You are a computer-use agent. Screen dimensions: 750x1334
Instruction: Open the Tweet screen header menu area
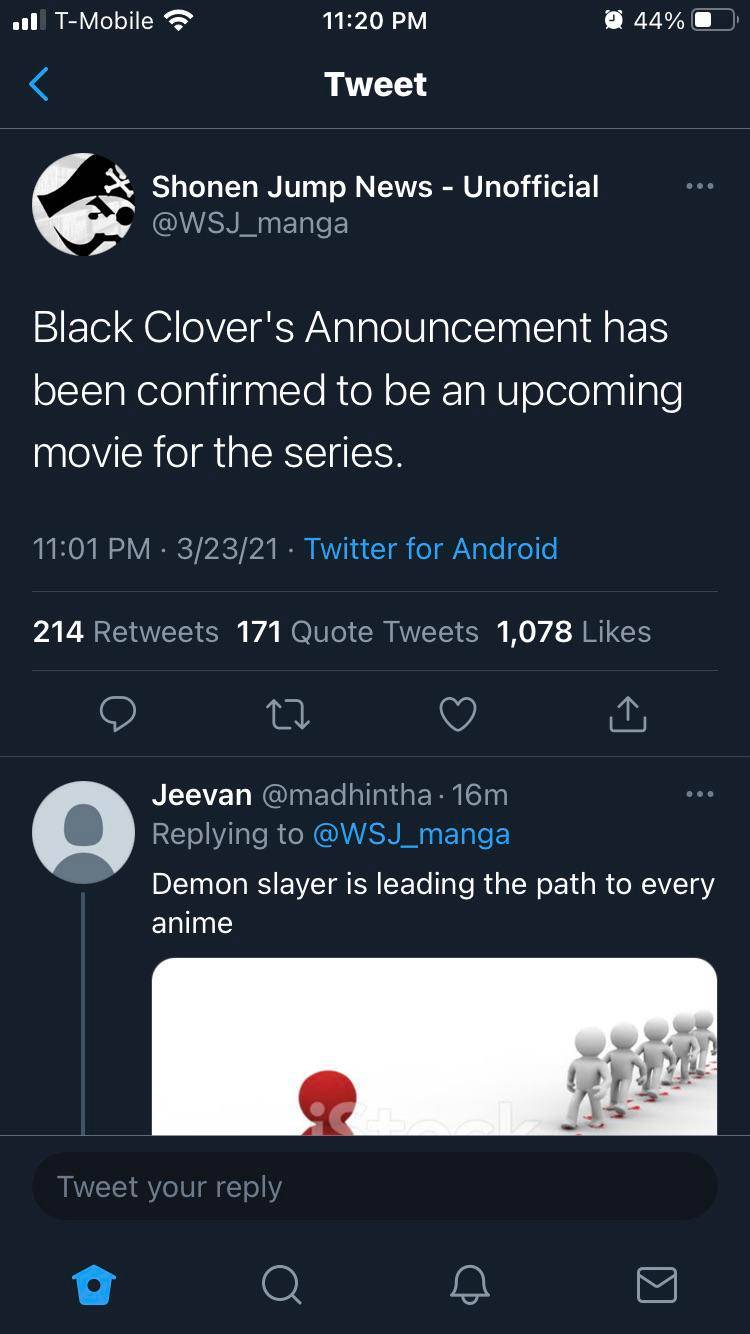click(375, 85)
